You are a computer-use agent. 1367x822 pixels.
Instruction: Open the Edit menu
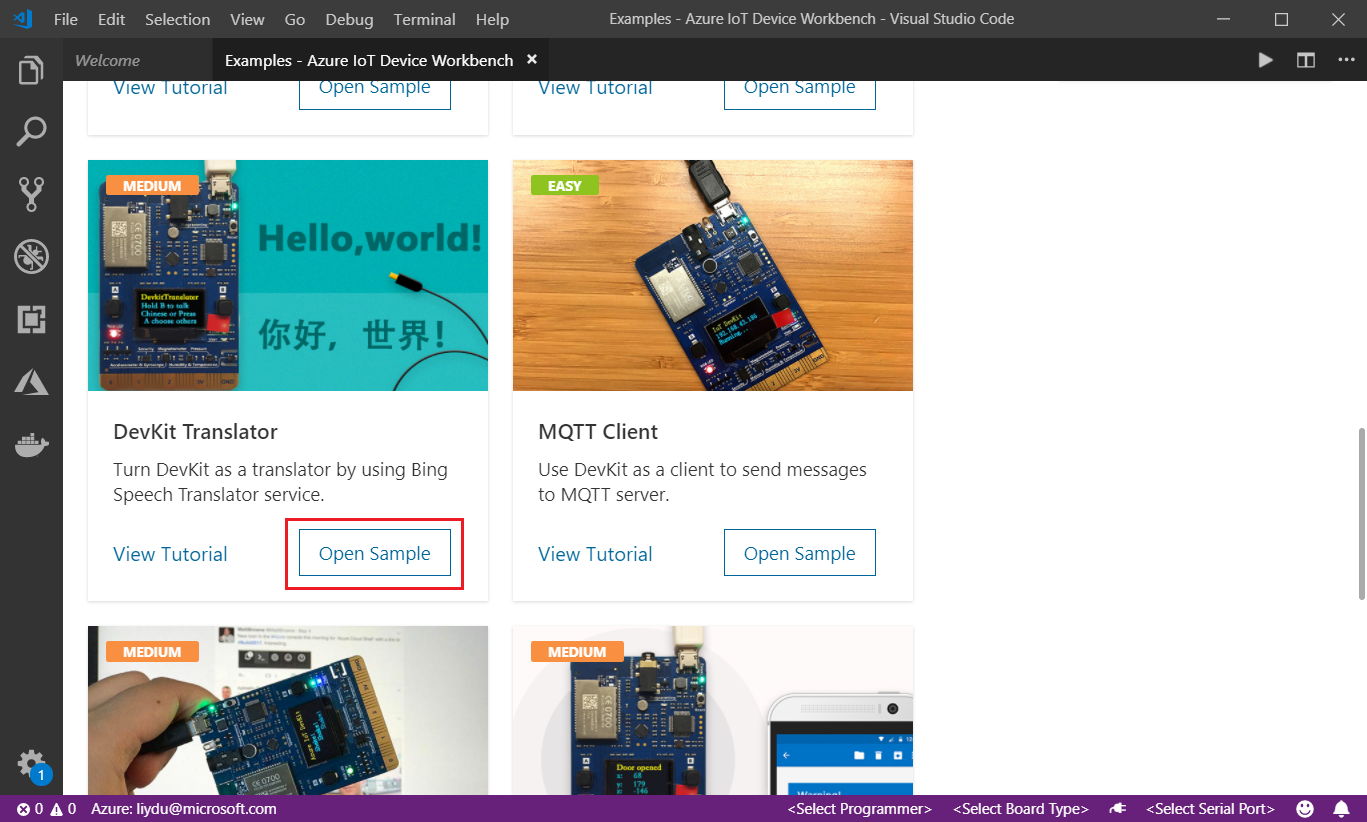112,19
